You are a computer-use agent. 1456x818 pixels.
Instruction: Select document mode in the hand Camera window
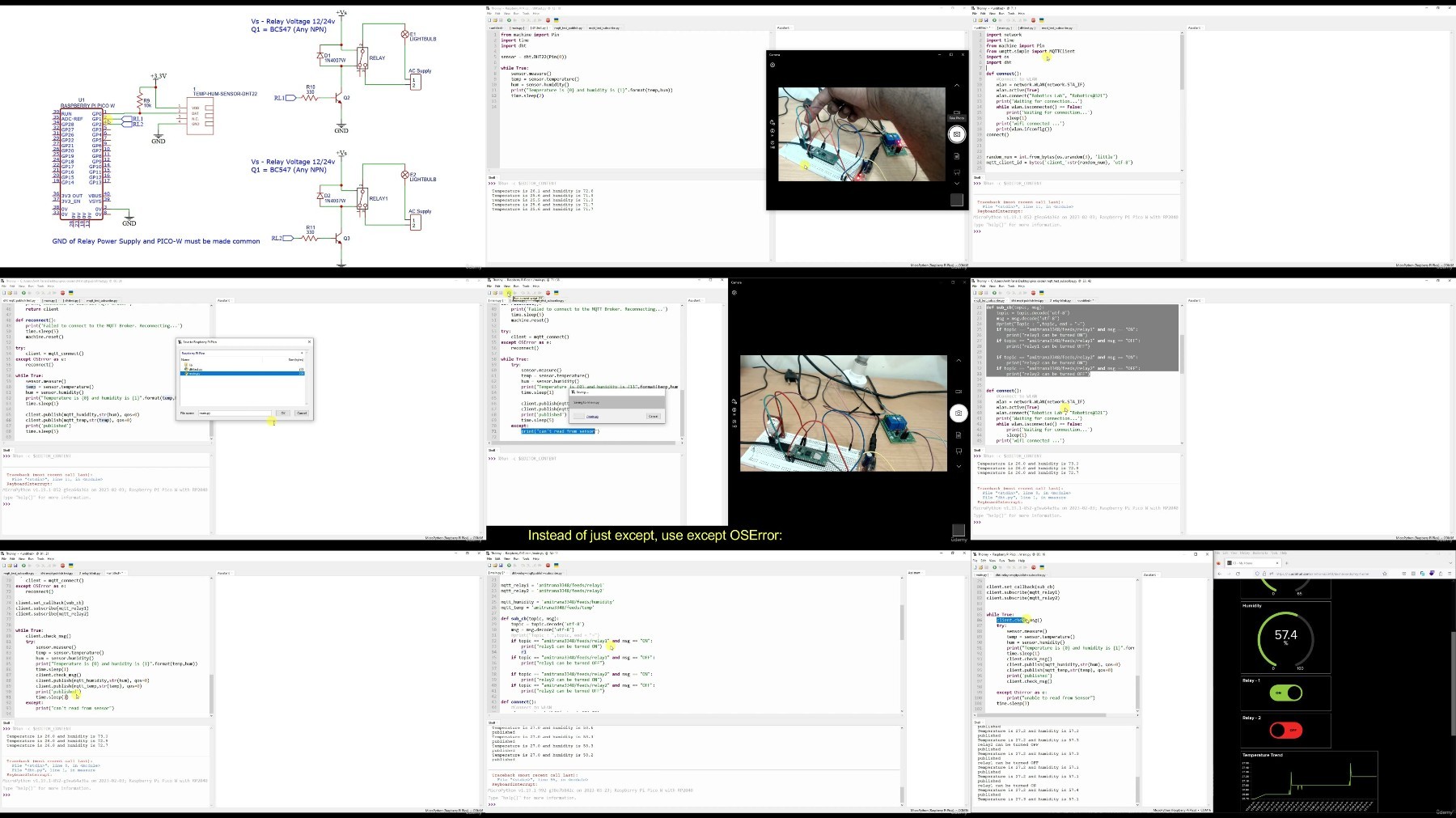click(x=956, y=156)
